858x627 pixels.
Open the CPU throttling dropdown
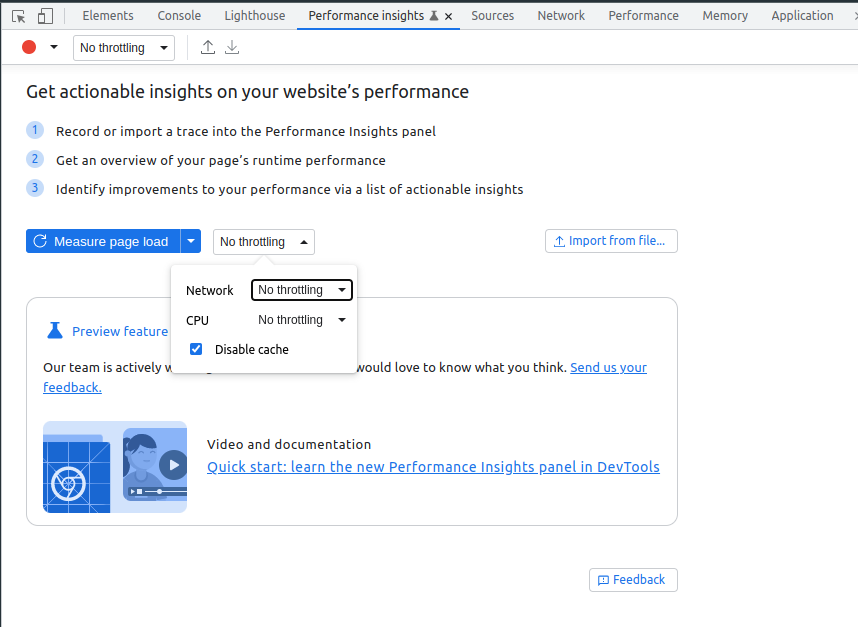point(302,320)
